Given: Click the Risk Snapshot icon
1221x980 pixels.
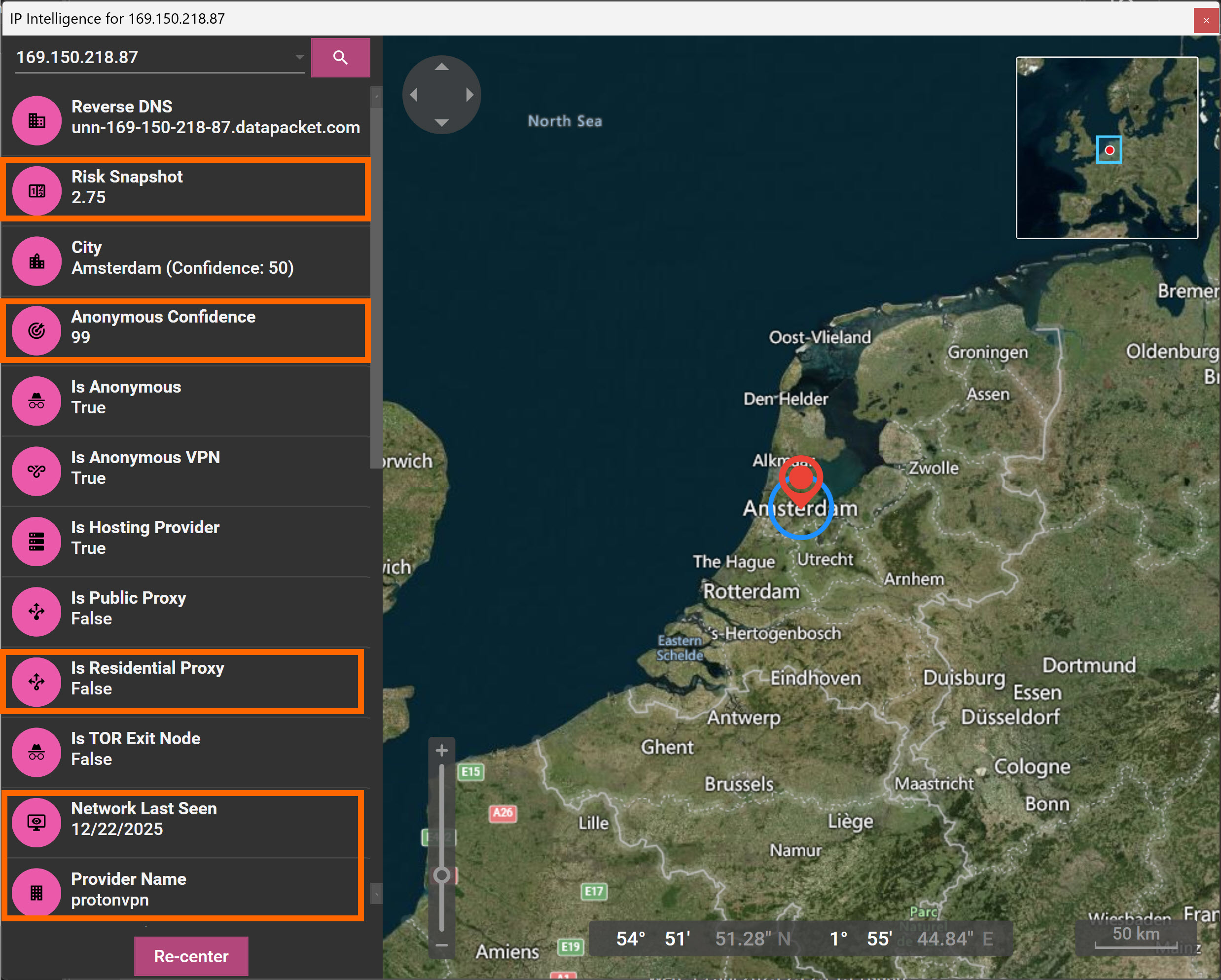Looking at the screenshot, I should pyautogui.click(x=37, y=191).
